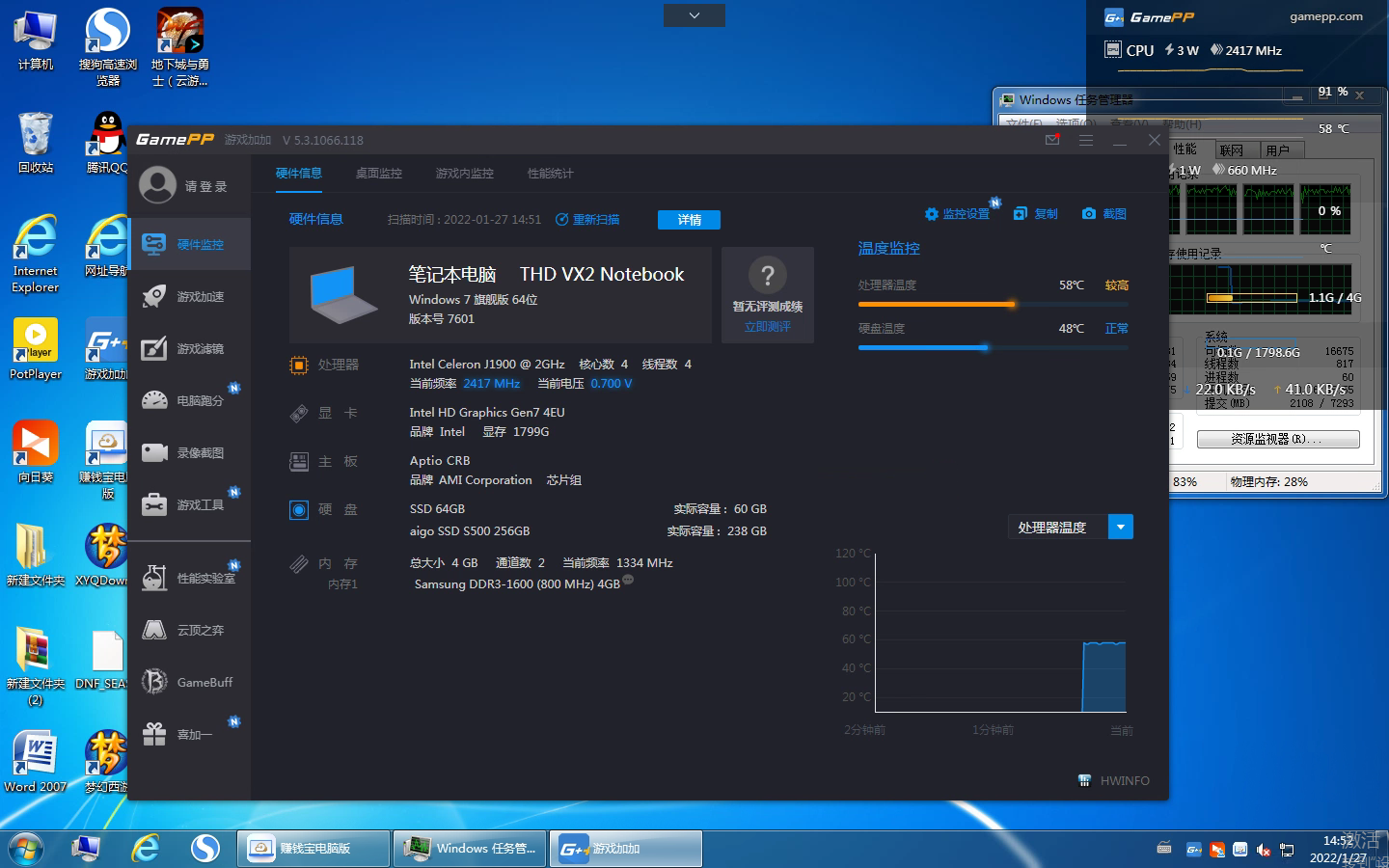Screen dimensions: 1389x868
Task: Click the 显卡 graphics card icon
Action: [299, 413]
